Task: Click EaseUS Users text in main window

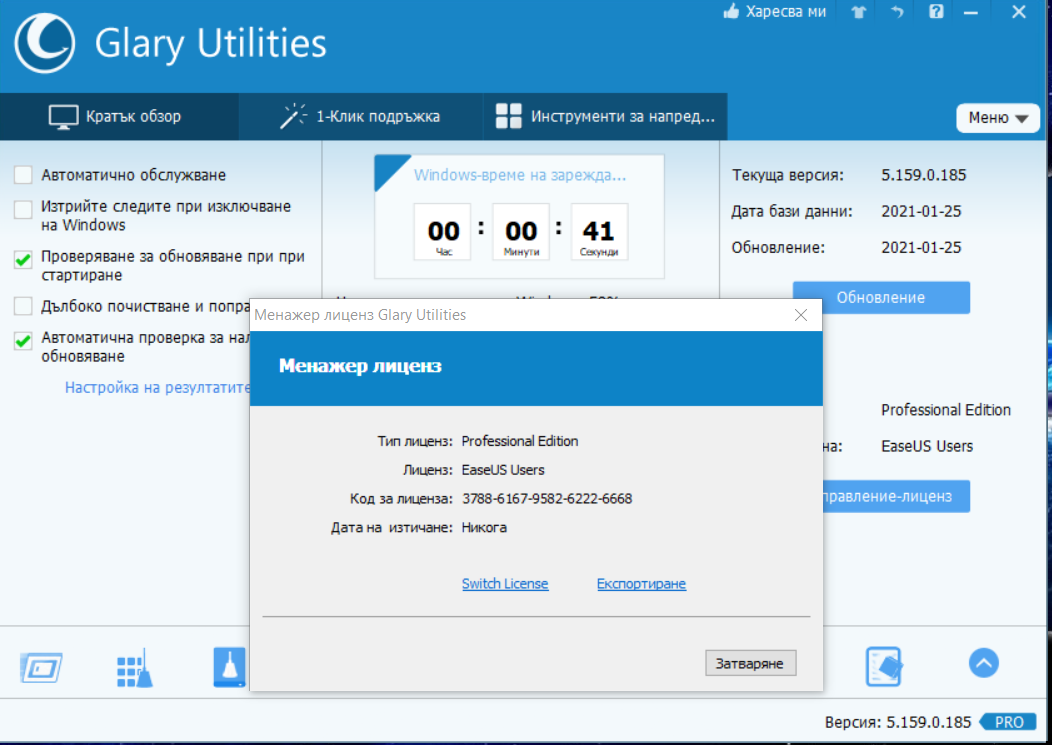Action: click(x=927, y=446)
